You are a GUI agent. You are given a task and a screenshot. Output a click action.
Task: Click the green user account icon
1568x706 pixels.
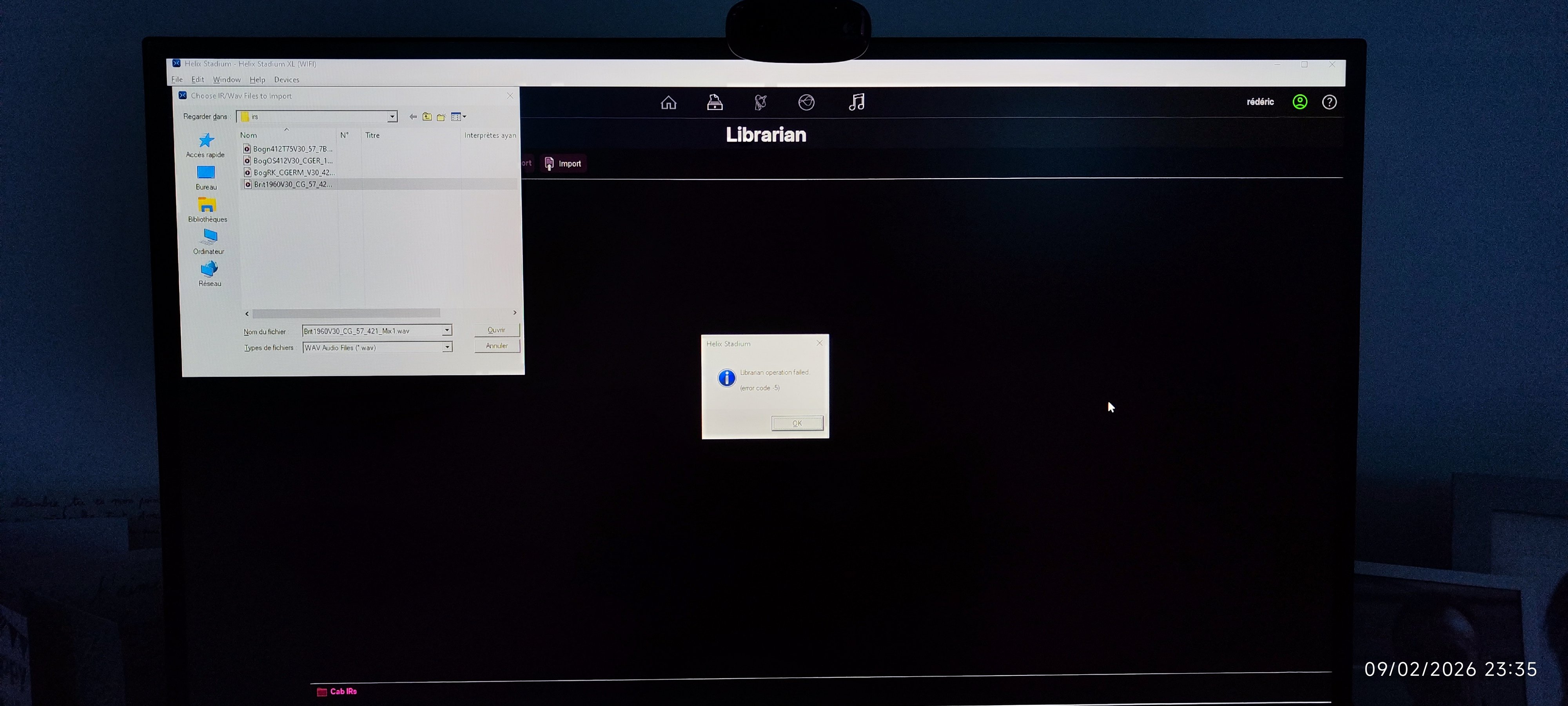1299,102
